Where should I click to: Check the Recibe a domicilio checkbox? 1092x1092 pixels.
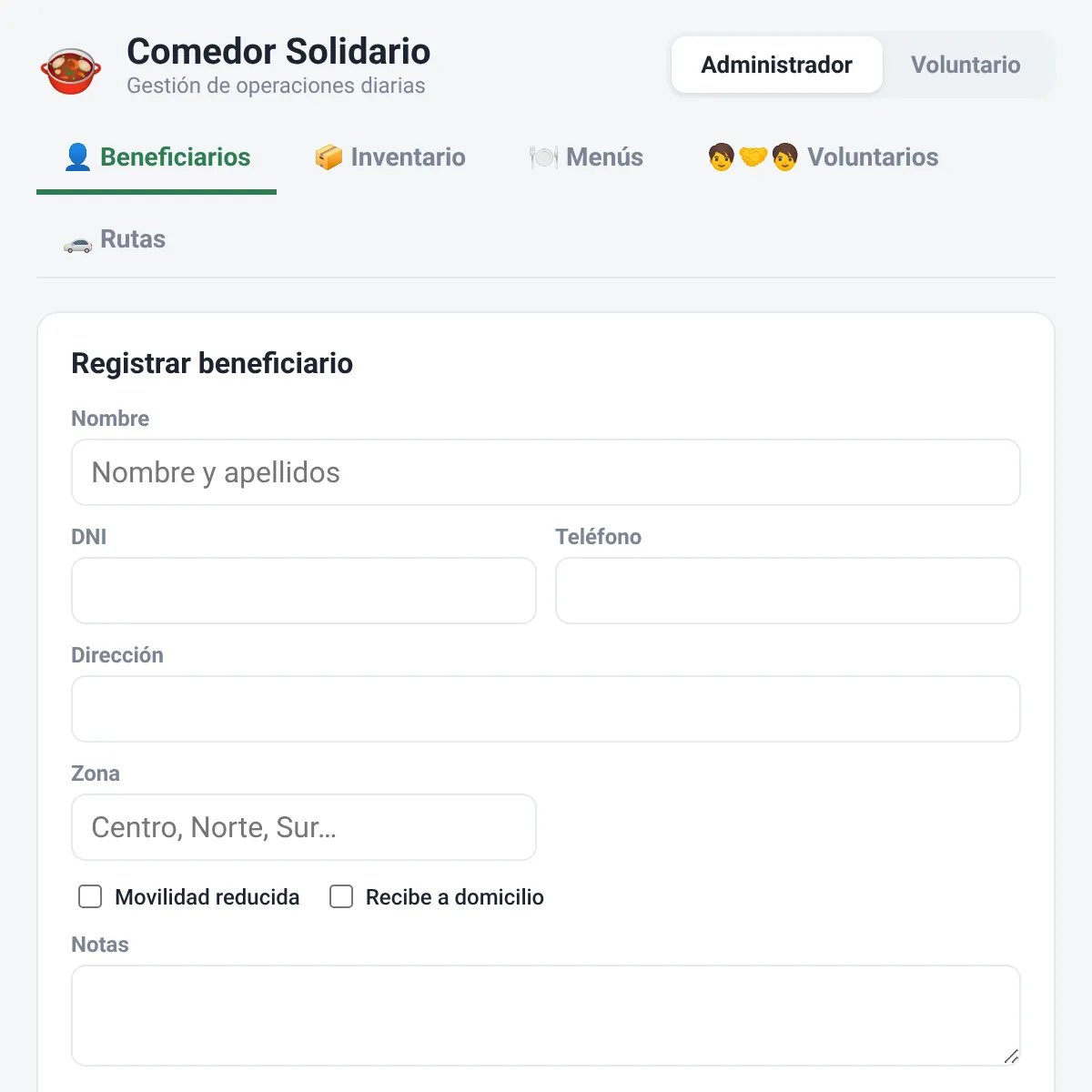click(341, 896)
